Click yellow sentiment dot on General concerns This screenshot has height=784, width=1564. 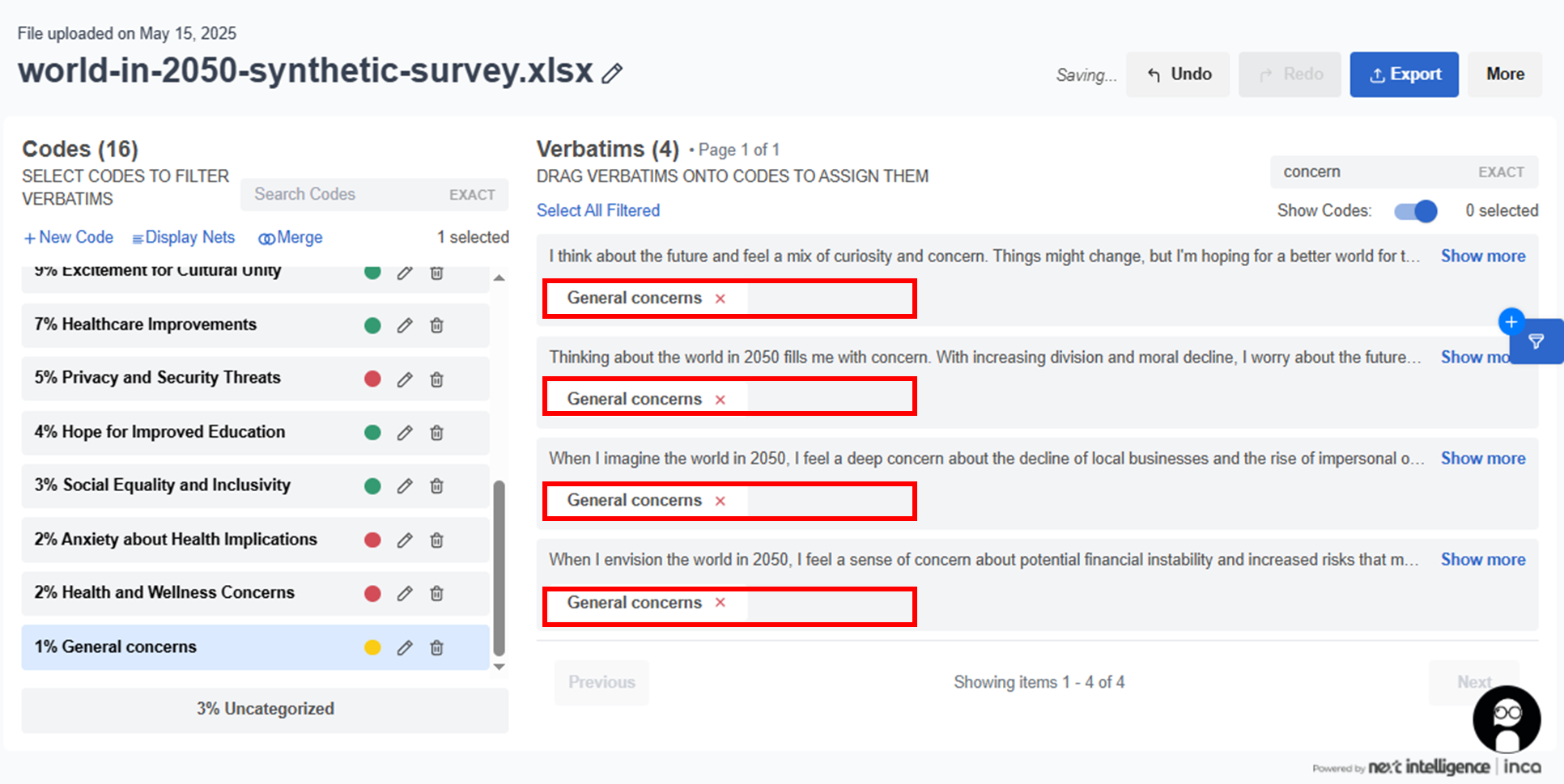tap(372, 647)
